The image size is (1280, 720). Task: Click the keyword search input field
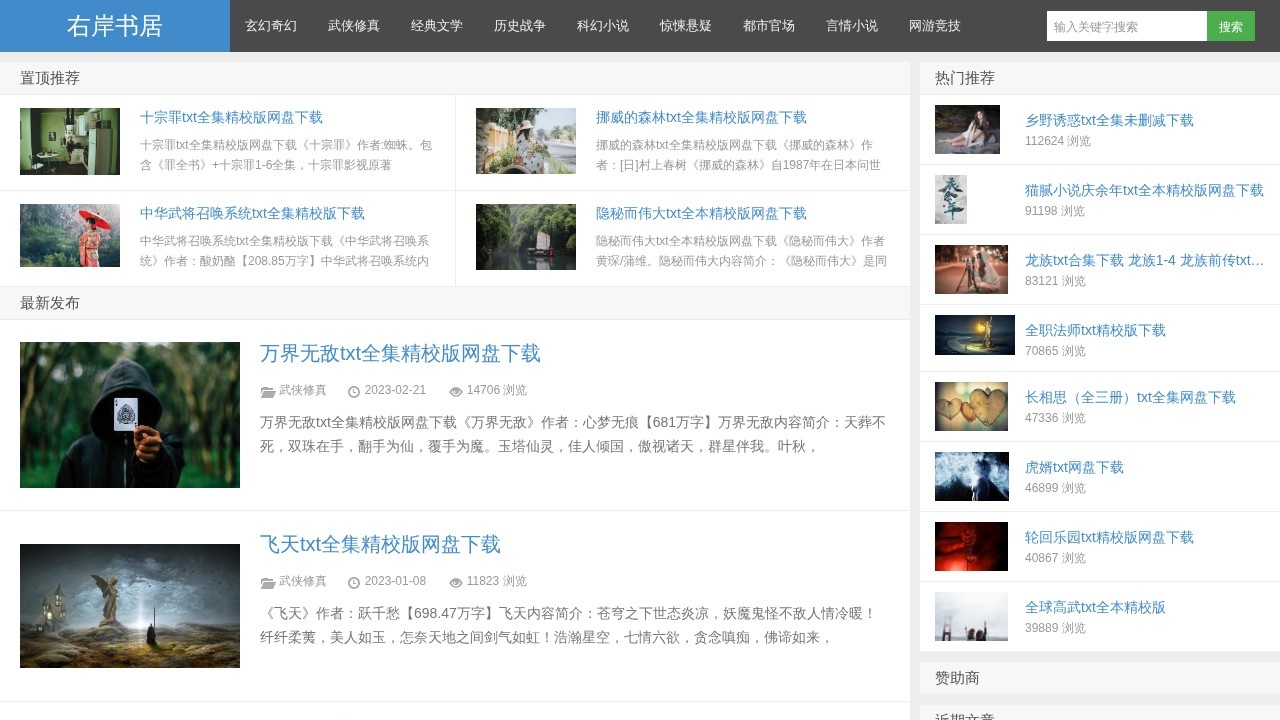[x=1126, y=26]
